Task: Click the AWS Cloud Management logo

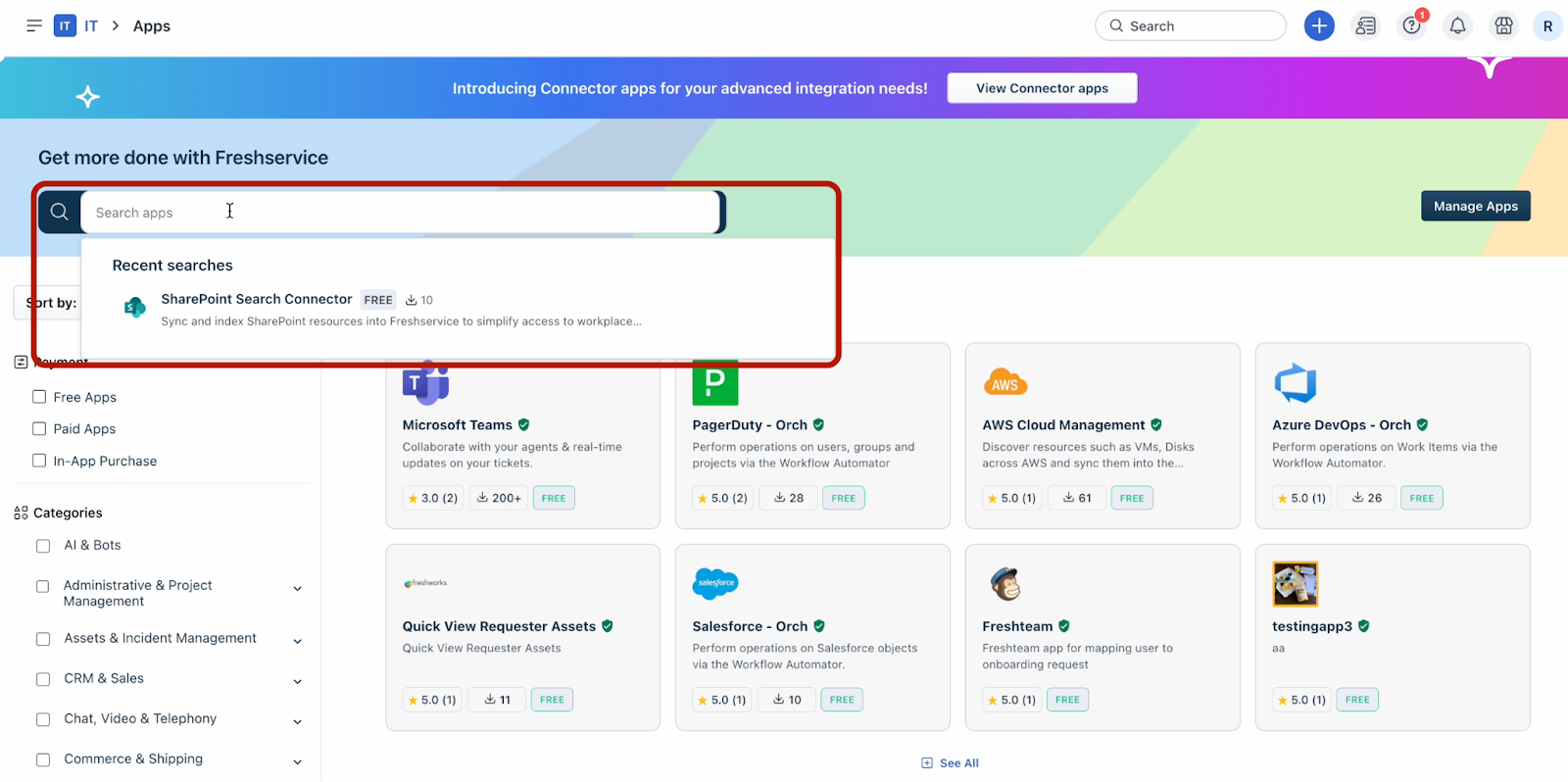Action: coord(1005,383)
